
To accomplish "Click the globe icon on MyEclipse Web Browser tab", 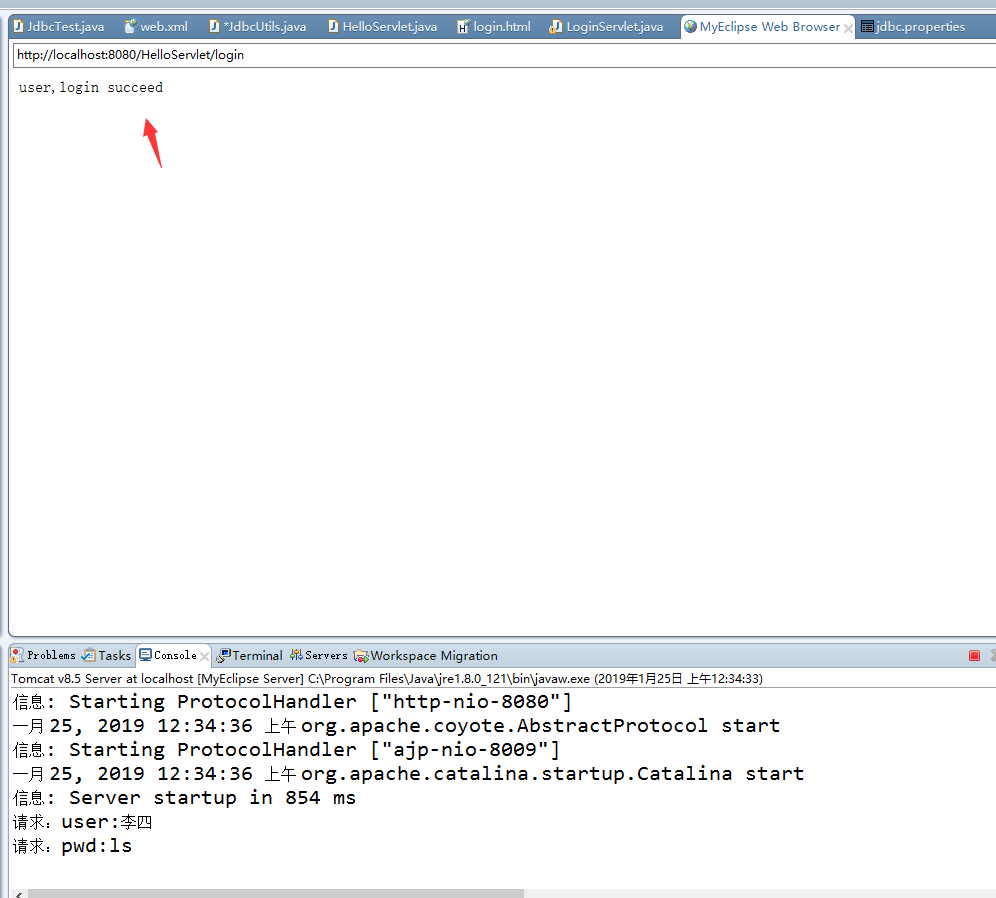I will (x=688, y=27).
